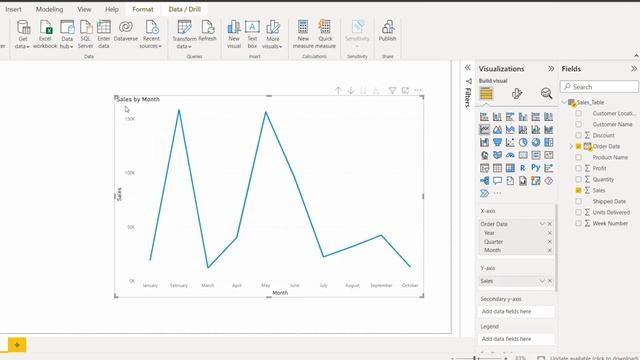Click the chart's drill up arrow
This screenshot has height=360, width=640.
338,91
